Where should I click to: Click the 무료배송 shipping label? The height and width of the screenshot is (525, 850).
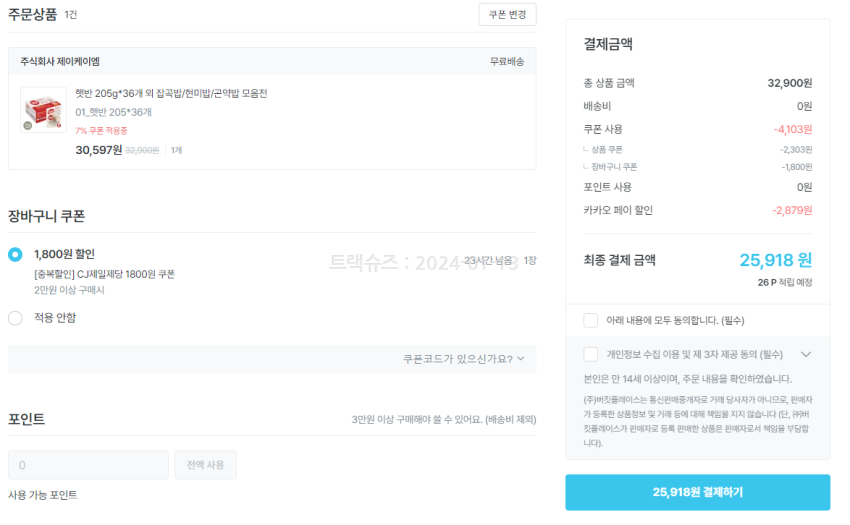tap(506, 62)
